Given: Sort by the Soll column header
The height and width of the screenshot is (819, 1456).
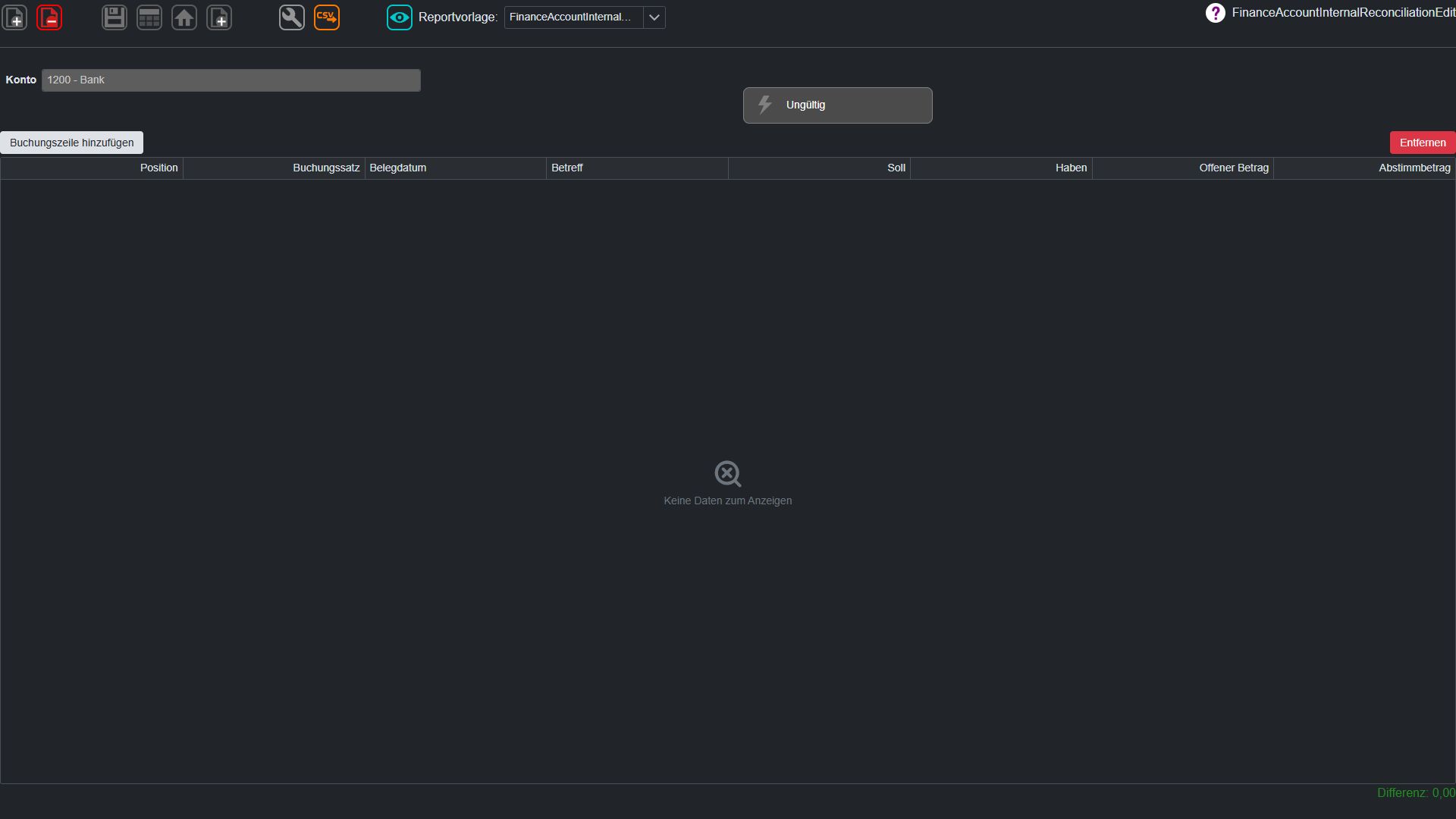Looking at the screenshot, I should [x=820, y=168].
